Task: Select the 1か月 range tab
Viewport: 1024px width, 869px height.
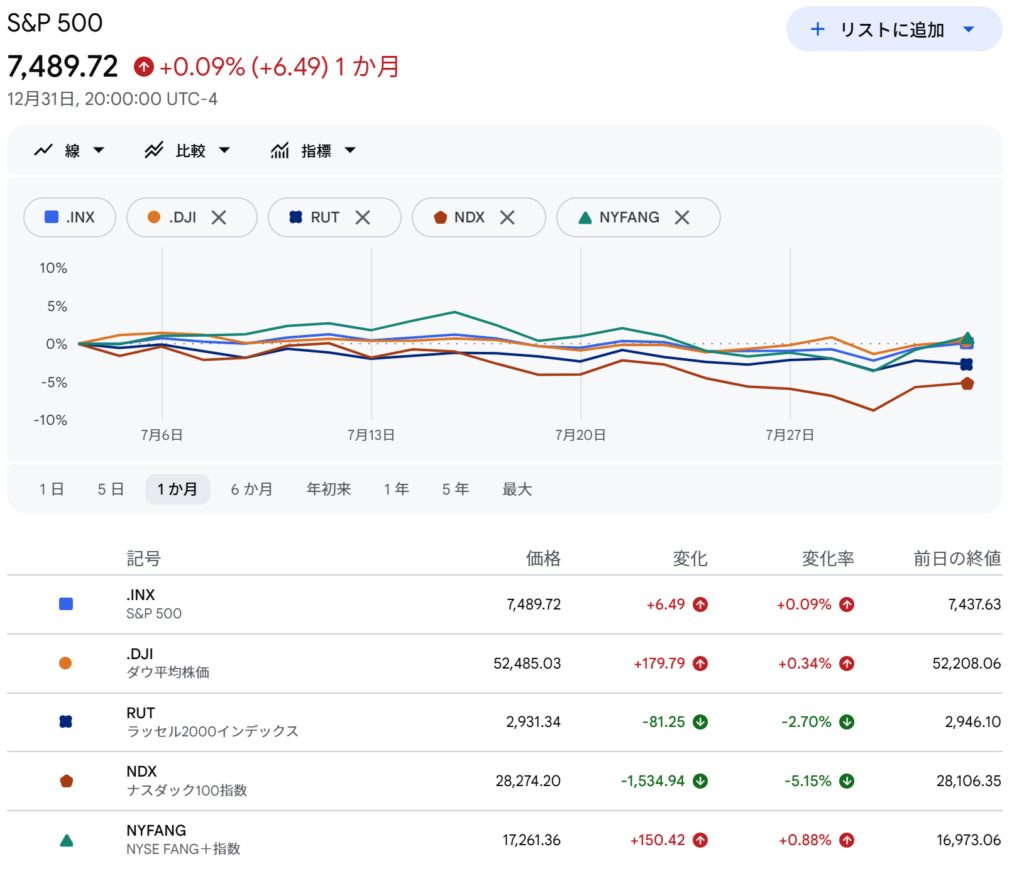Action: pos(178,489)
